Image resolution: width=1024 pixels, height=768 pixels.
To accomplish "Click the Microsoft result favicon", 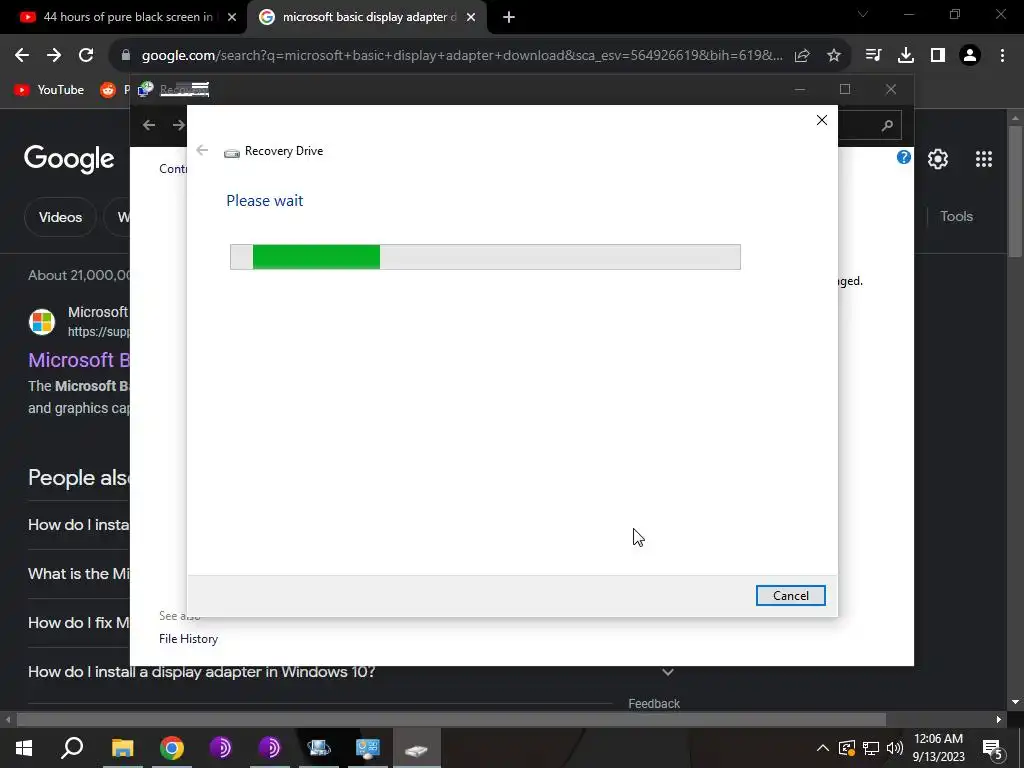I will tap(42, 321).
